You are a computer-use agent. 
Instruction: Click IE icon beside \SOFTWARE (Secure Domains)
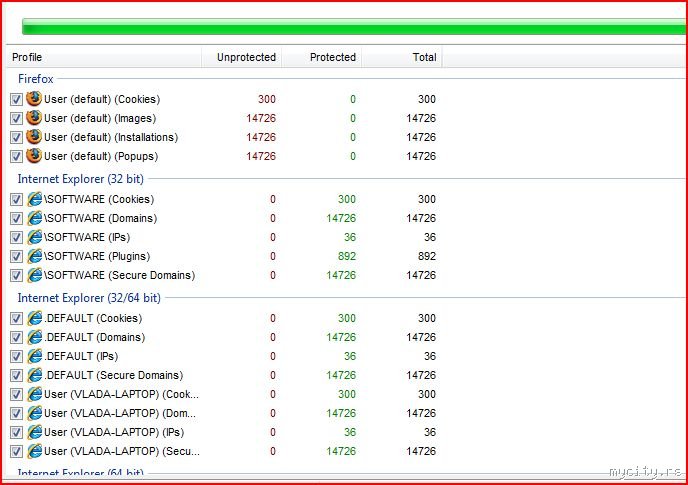click(x=35, y=275)
